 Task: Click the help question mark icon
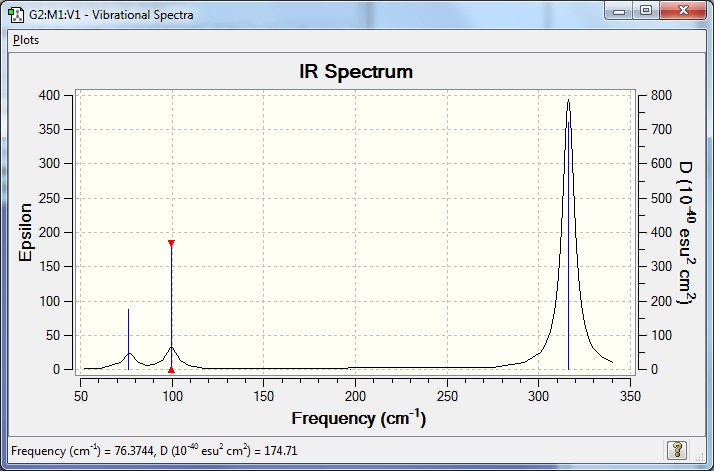(x=677, y=450)
